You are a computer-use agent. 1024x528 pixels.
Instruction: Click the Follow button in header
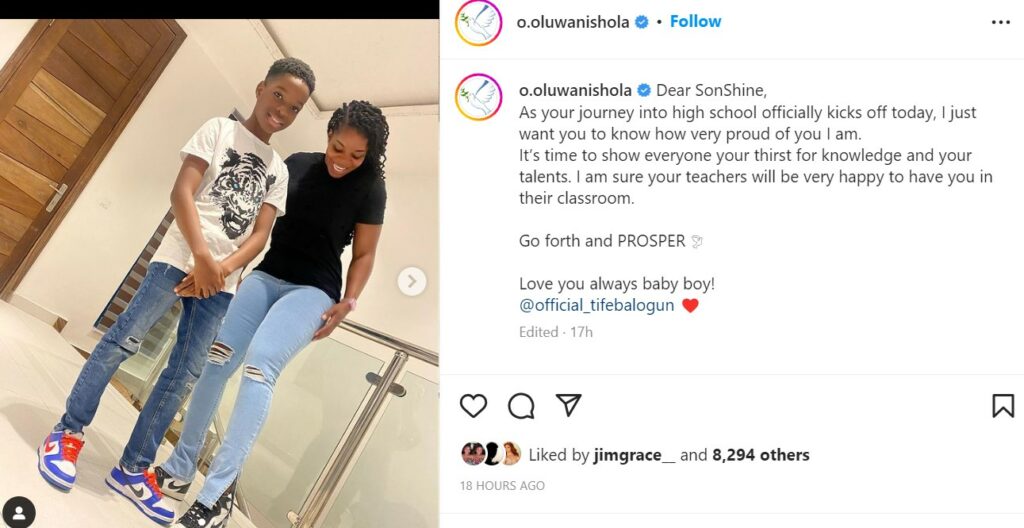pos(696,22)
